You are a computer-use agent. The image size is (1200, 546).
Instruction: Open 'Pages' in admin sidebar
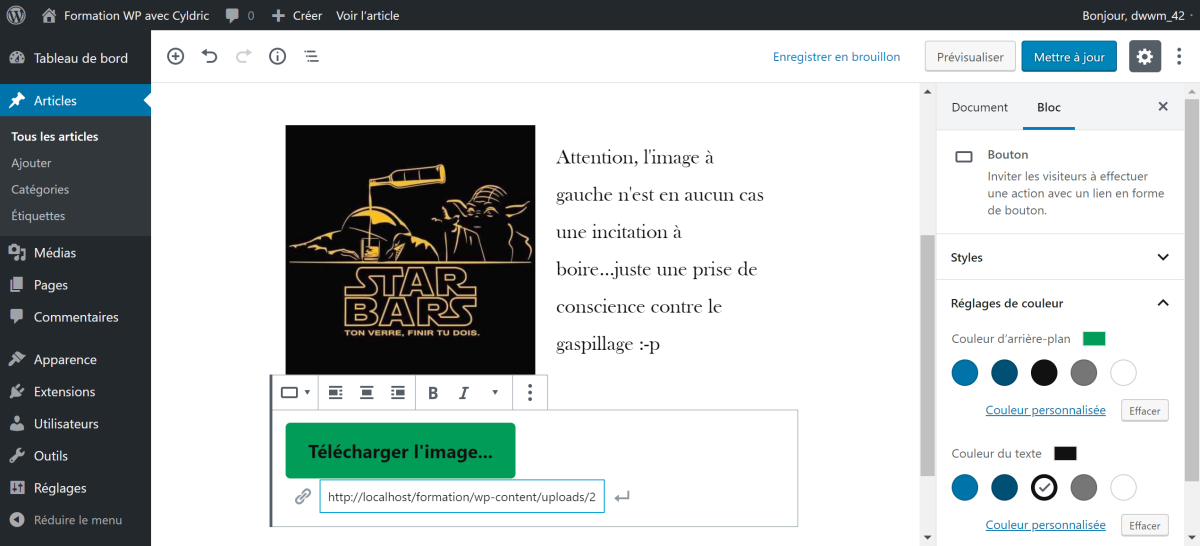coord(75,285)
